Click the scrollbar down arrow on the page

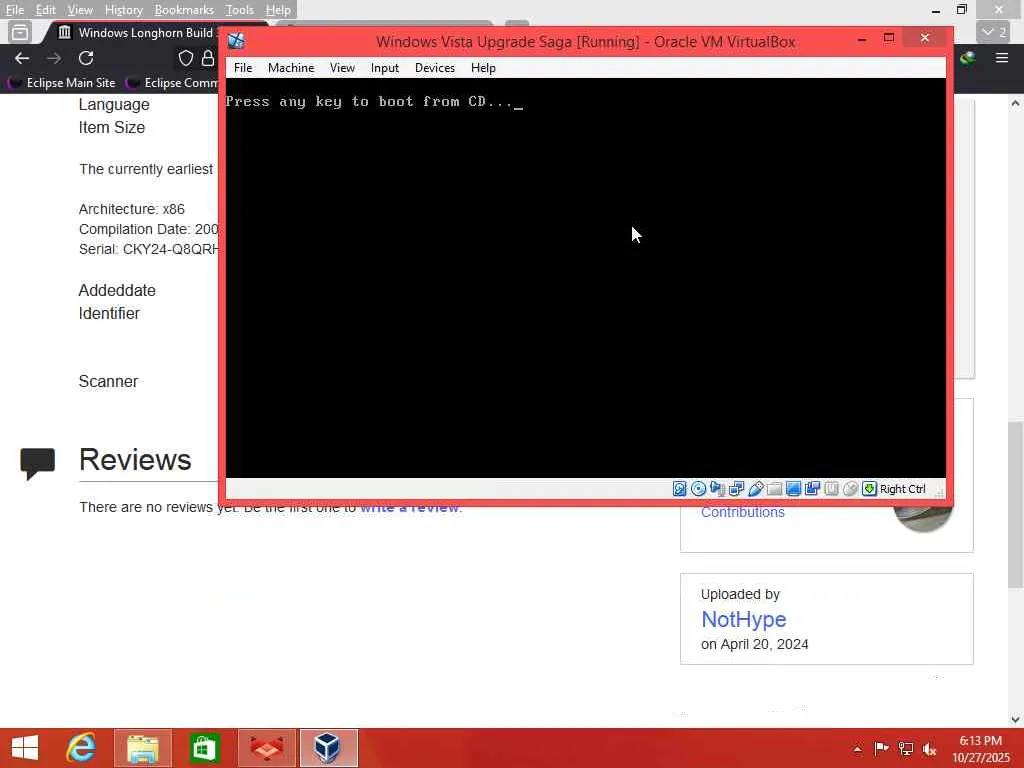click(x=1016, y=720)
